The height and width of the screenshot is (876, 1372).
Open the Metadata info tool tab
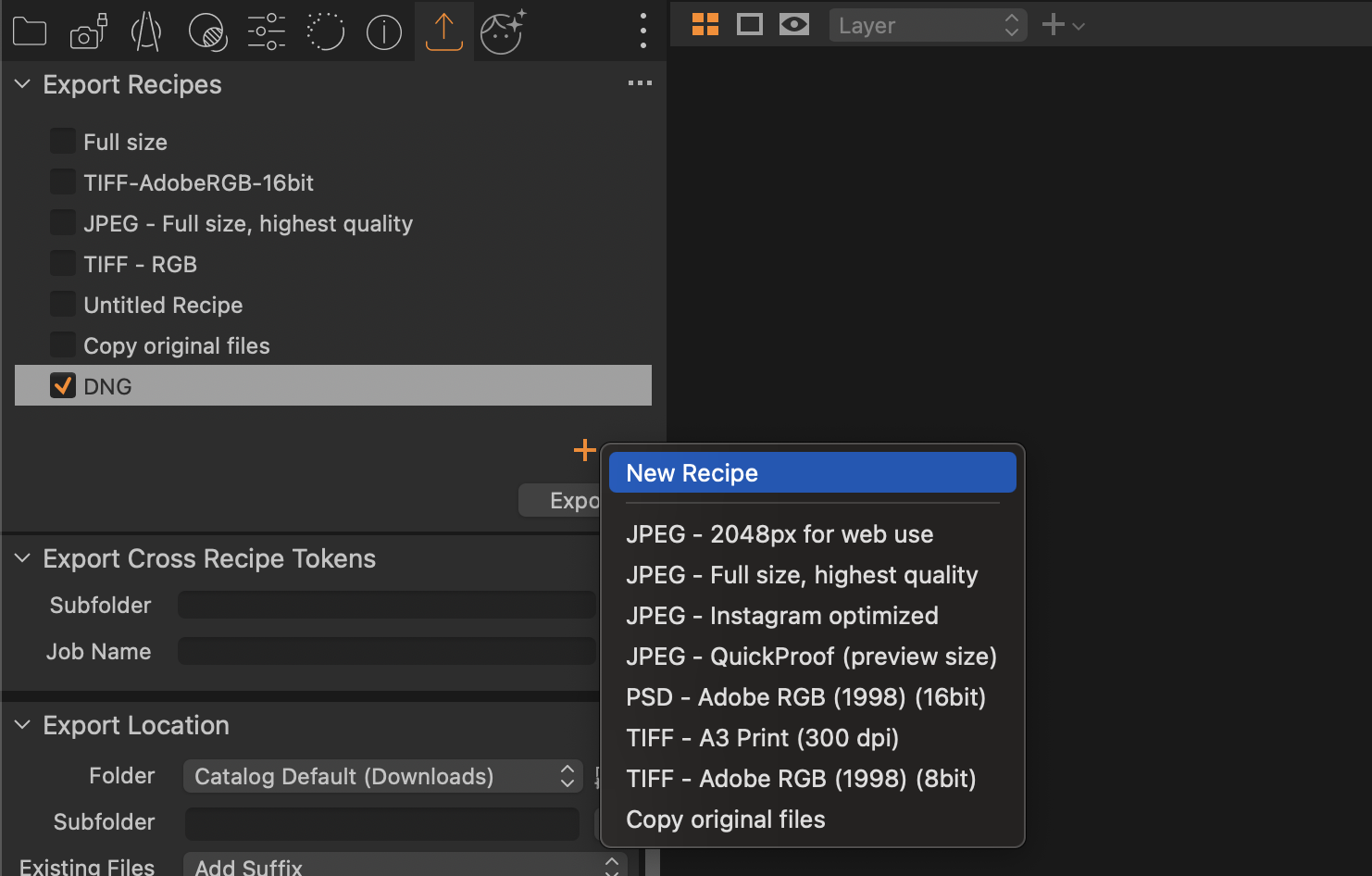(x=383, y=31)
